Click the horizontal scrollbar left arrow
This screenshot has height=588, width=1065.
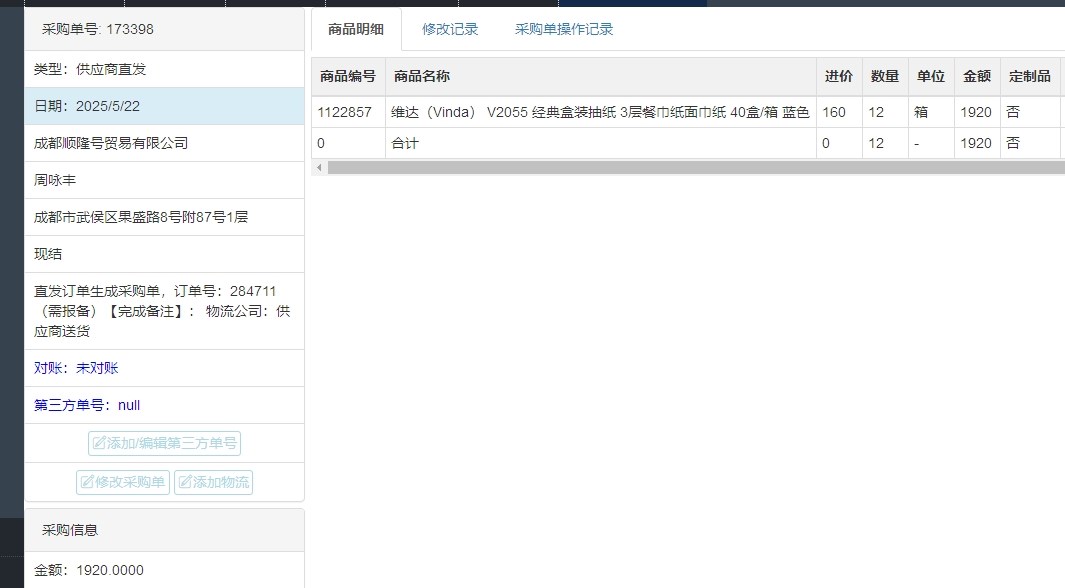(x=319, y=167)
